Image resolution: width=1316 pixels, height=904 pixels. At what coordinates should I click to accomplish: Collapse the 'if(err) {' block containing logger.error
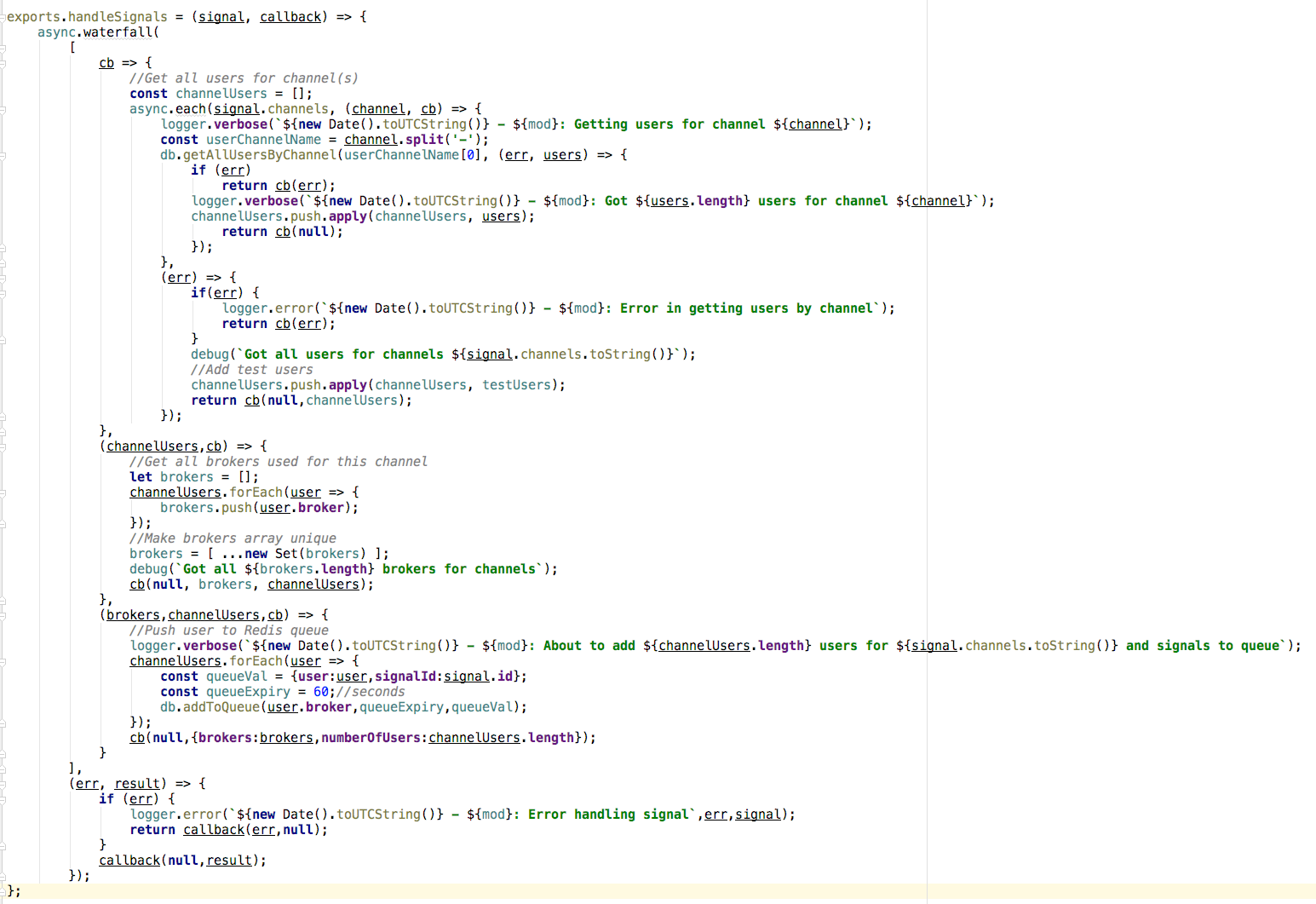(3, 293)
